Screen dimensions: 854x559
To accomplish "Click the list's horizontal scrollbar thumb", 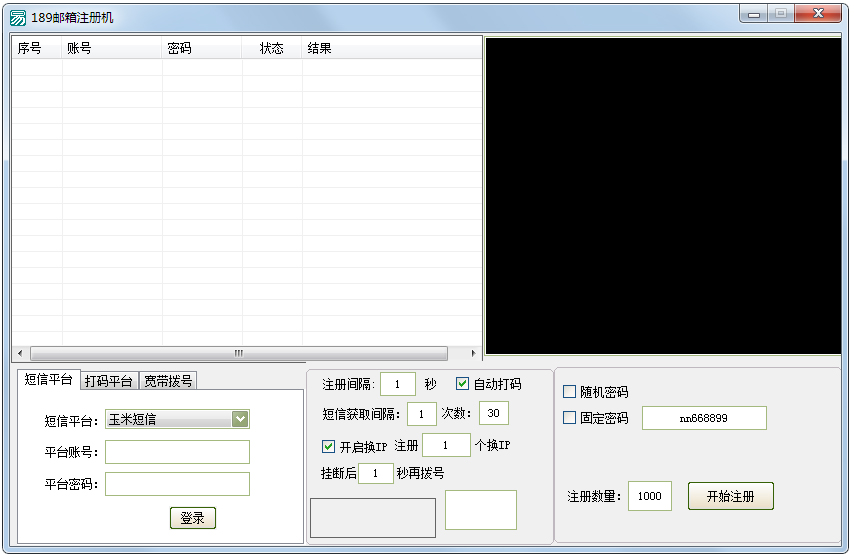I will coord(239,353).
